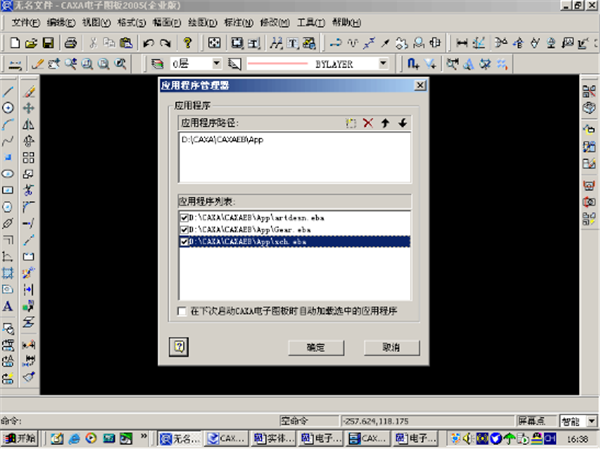Open the 文件(F) menu
Screen dimensions: 600x449
pos(26,22)
